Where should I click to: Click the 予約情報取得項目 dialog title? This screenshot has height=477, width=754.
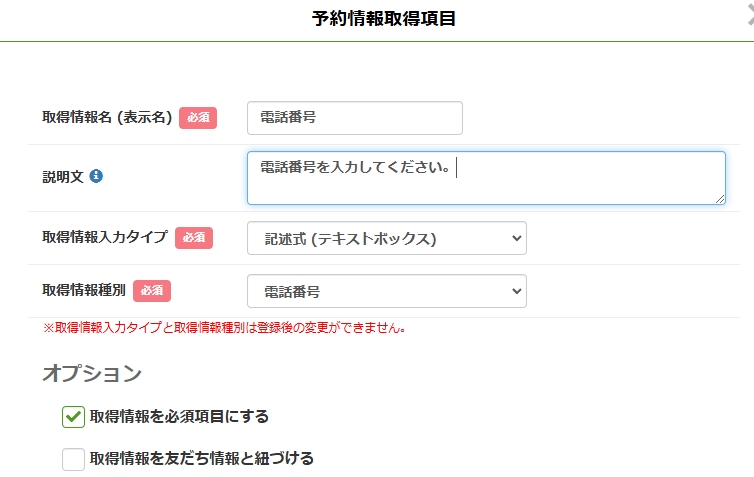384,19
